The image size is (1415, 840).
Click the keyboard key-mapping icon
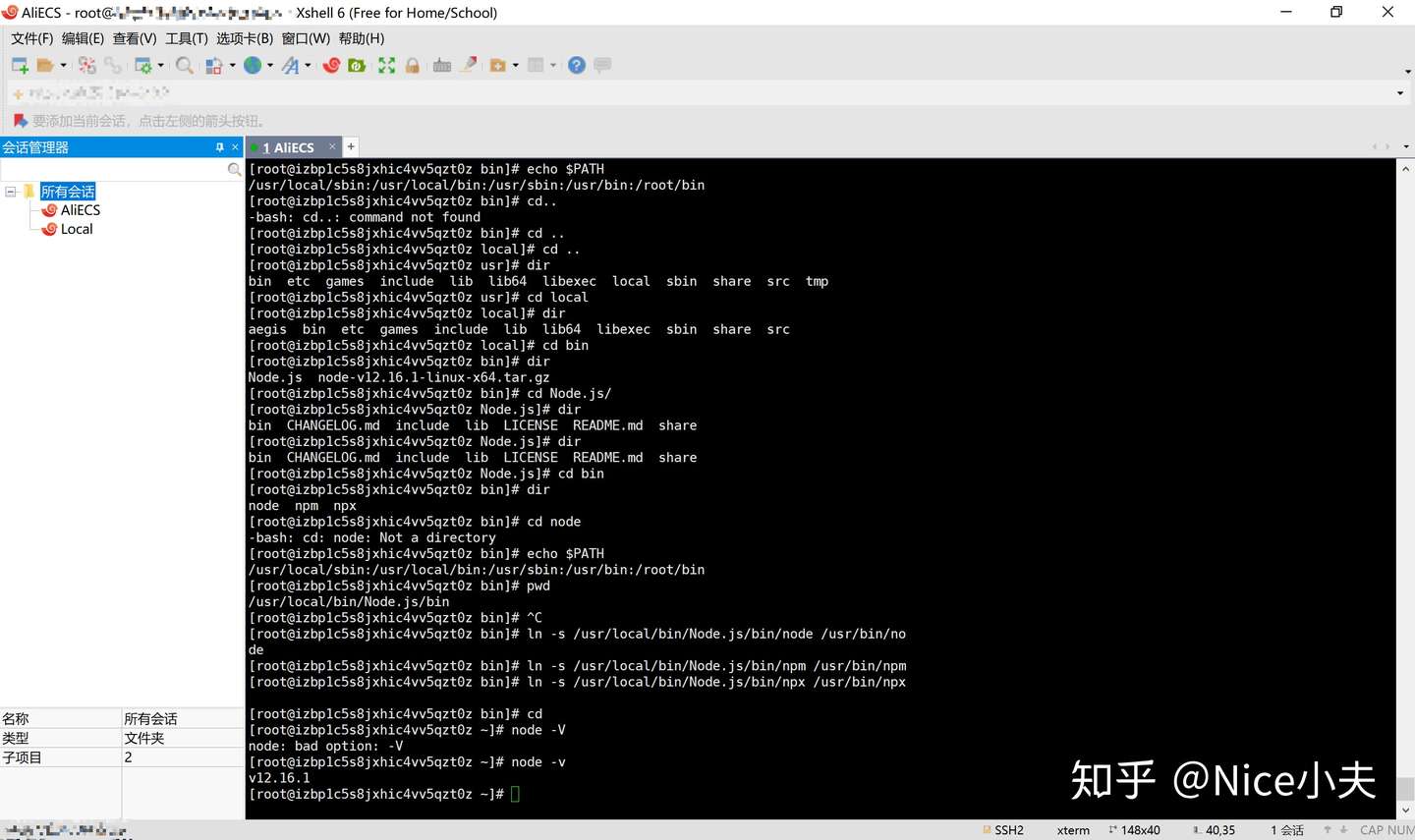pos(442,66)
